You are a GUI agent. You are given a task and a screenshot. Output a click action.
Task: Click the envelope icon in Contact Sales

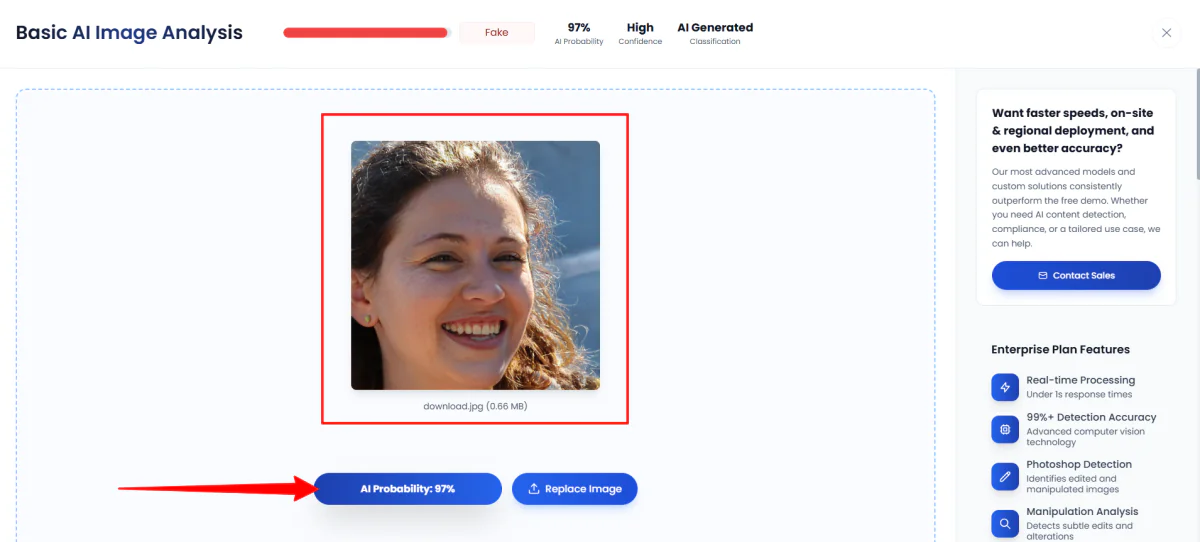coord(1043,275)
